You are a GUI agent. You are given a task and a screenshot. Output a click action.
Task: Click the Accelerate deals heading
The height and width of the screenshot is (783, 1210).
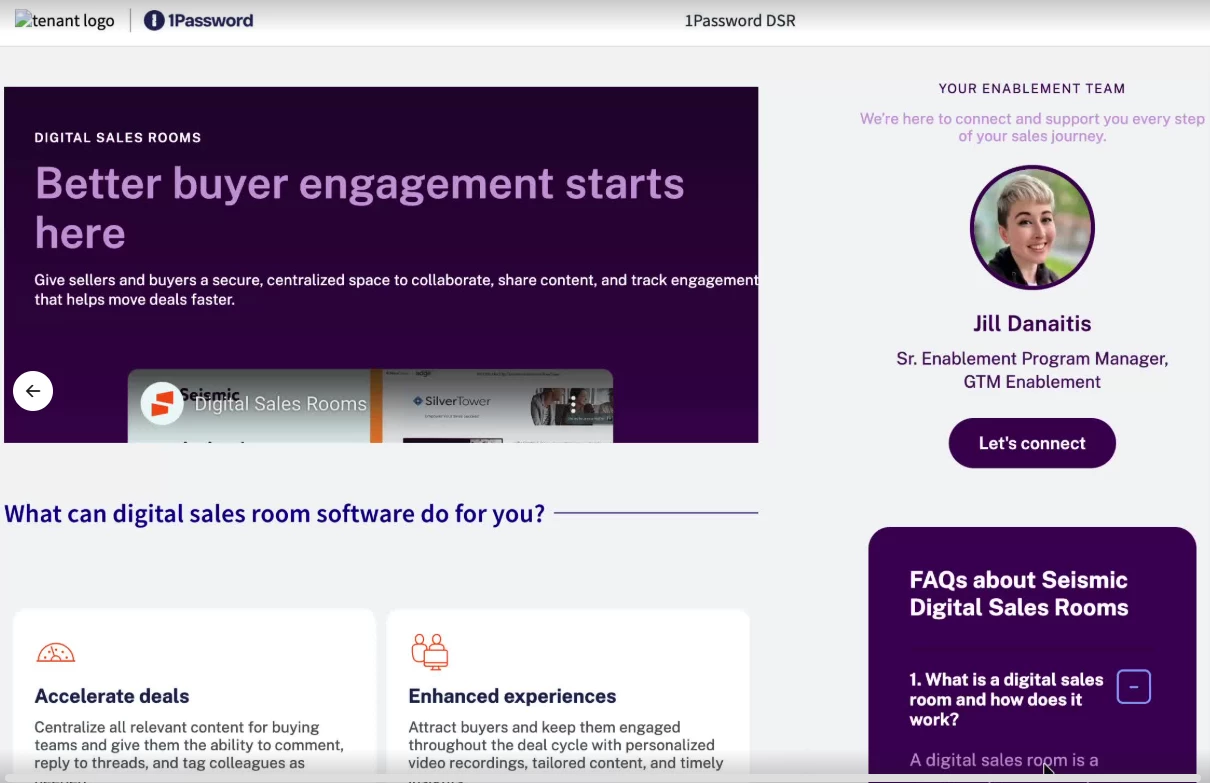click(x=112, y=696)
